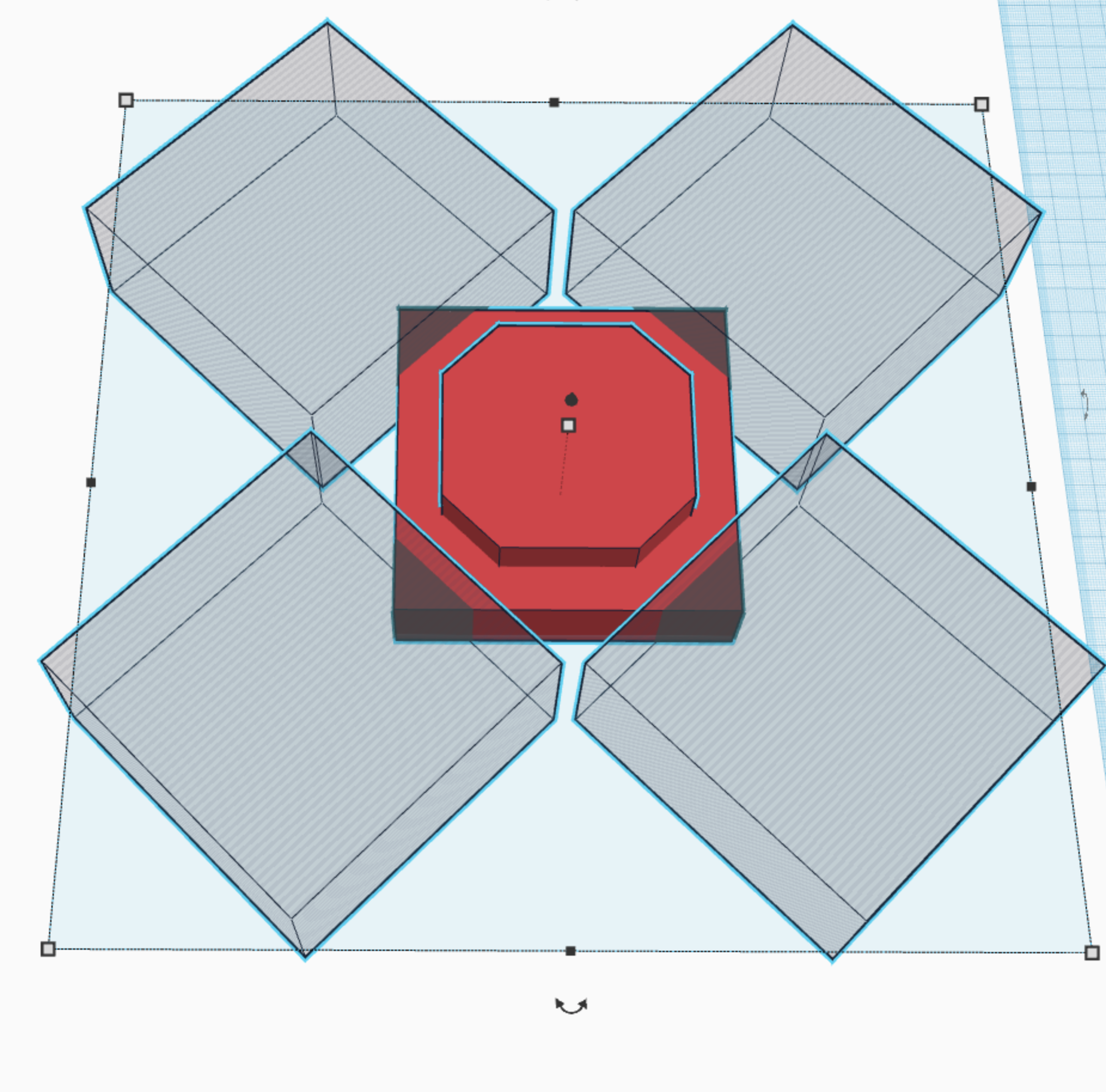
Task: Click the bottom edge midpoint handle
Action: click(x=570, y=951)
